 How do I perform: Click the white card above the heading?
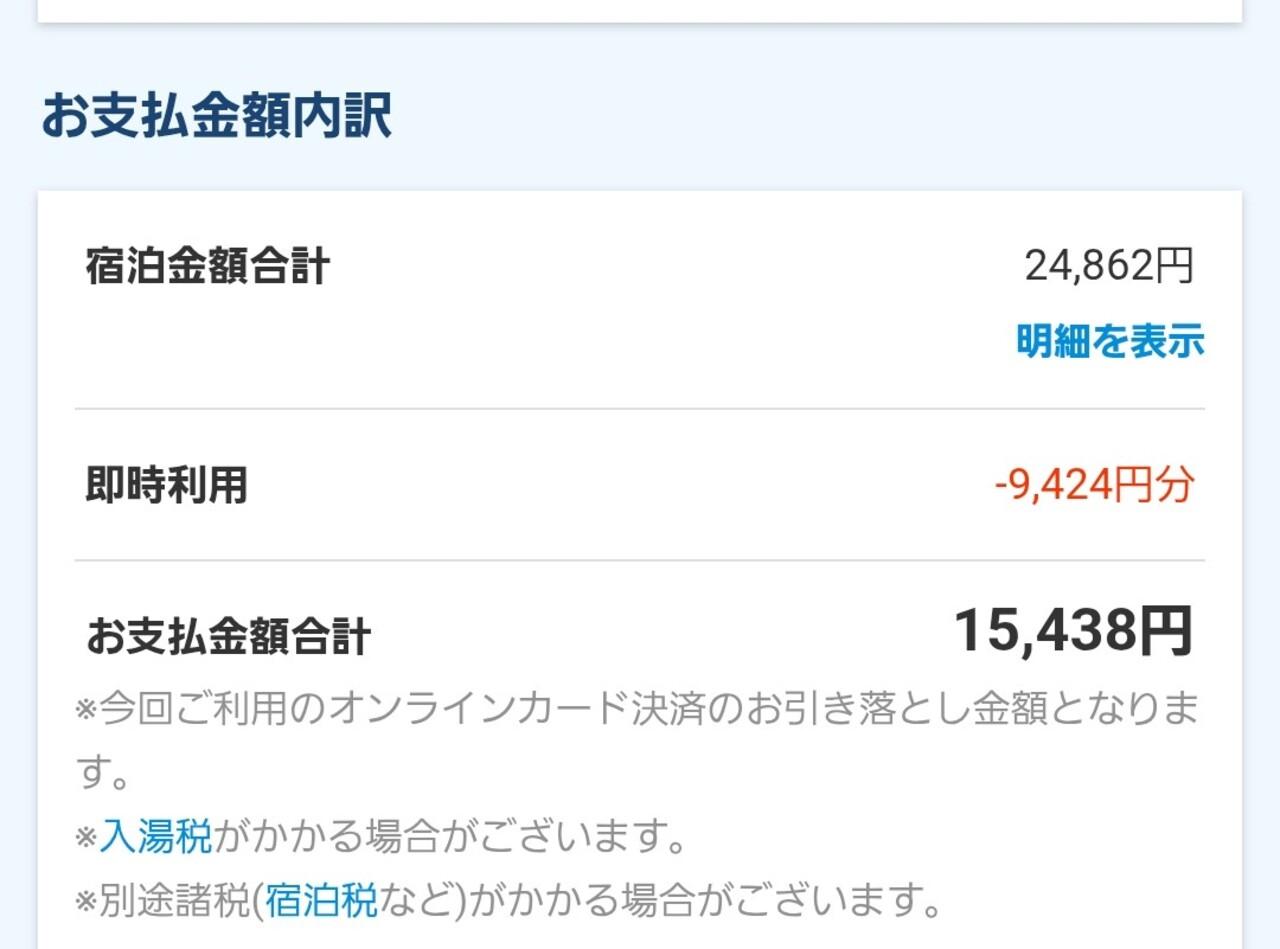coord(640,10)
